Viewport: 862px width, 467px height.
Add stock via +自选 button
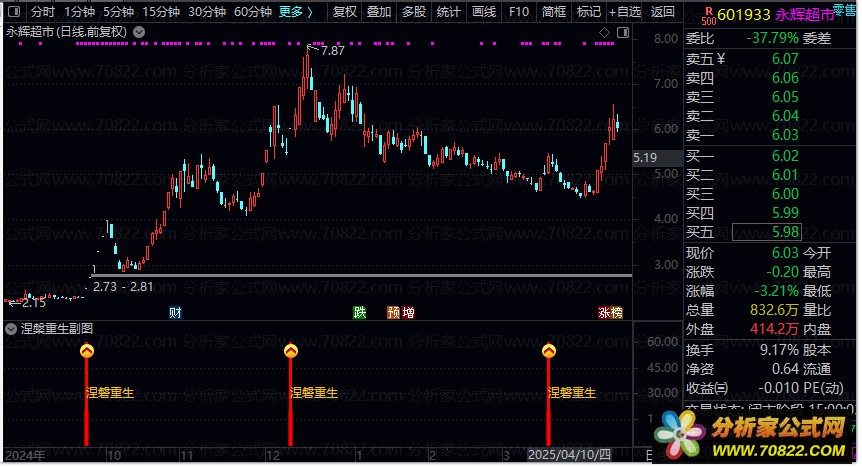pyautogui.click(x=625, y=12)
